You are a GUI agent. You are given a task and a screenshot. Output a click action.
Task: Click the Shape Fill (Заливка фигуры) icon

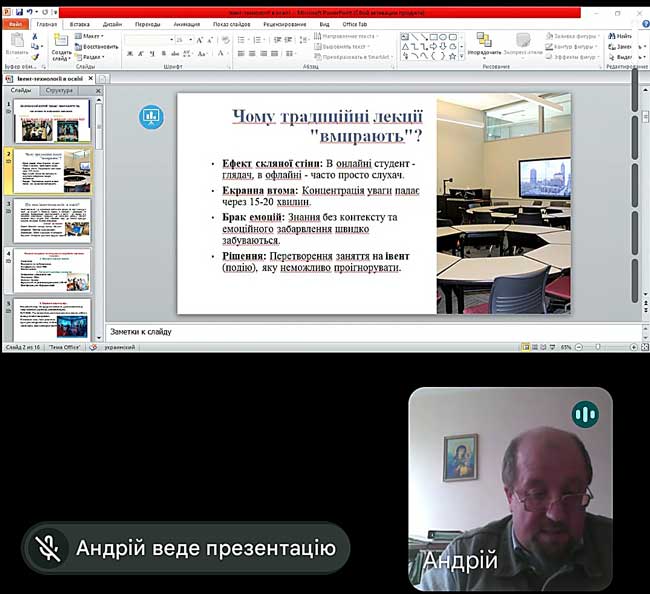pyautogui.click(x=546, y=36)
